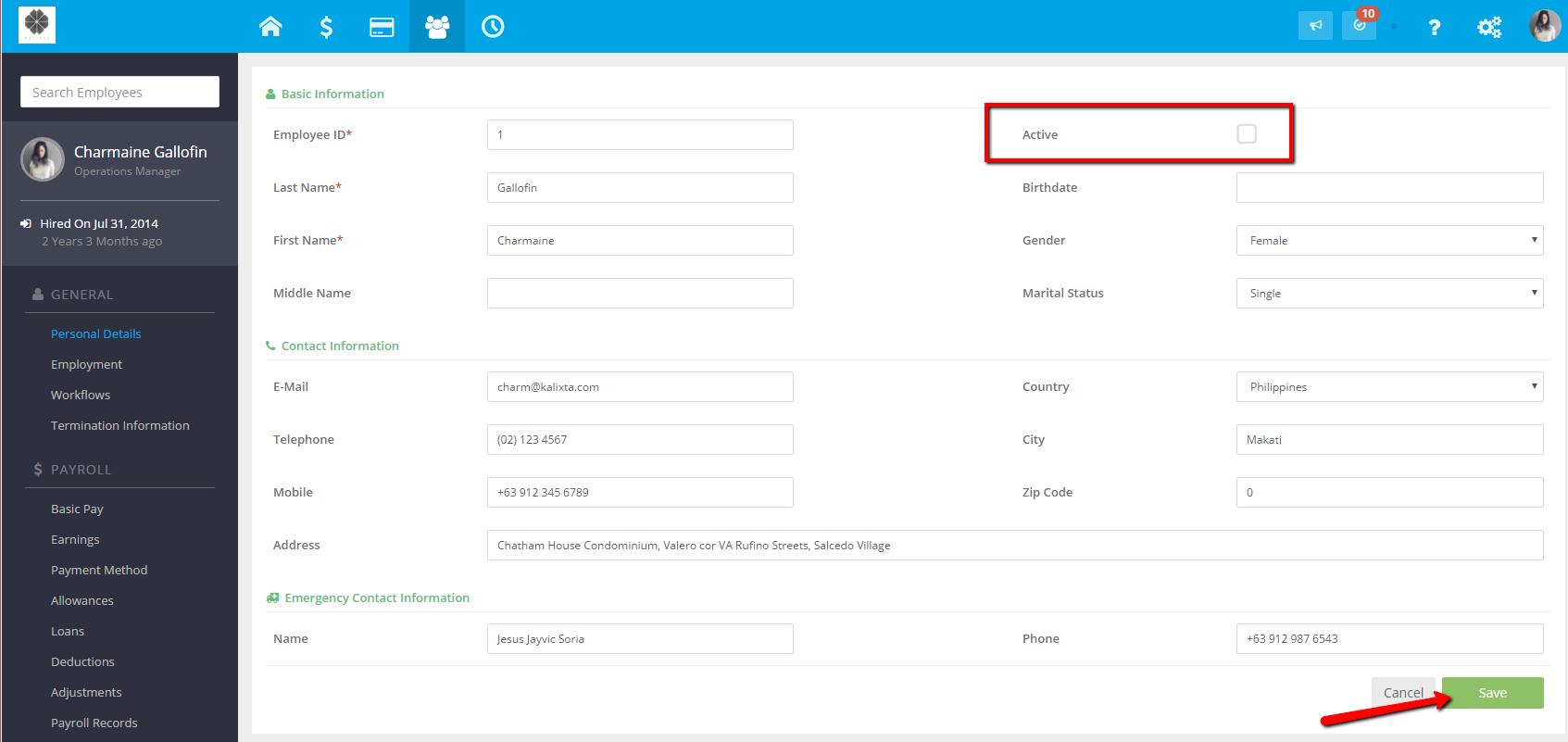The image size is (1568, 742).
Task: Select Employment in sidebar
Action: (x=86, y=365)
